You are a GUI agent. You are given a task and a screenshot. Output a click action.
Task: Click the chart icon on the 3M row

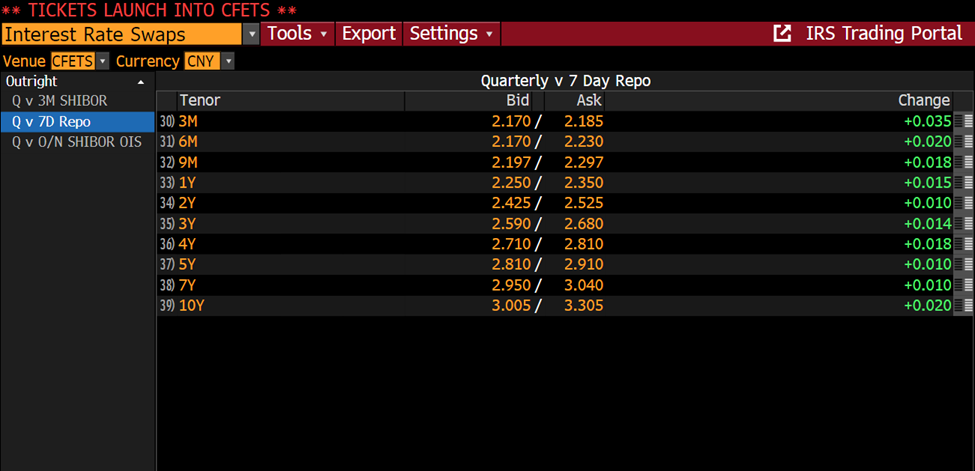click(x=963, y=121)
